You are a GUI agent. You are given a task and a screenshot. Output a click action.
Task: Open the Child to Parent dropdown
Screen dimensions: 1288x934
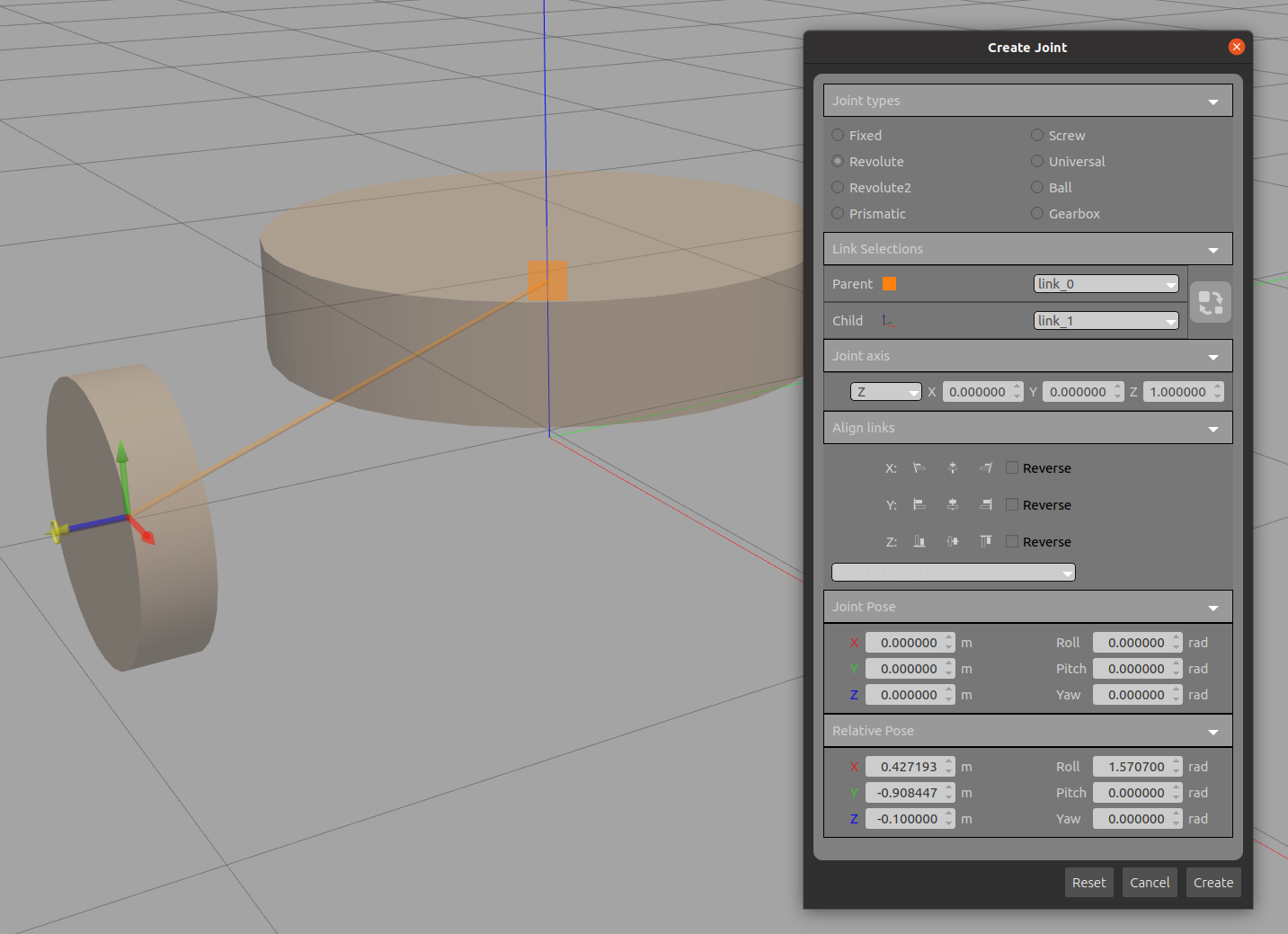tap(953, 573)
